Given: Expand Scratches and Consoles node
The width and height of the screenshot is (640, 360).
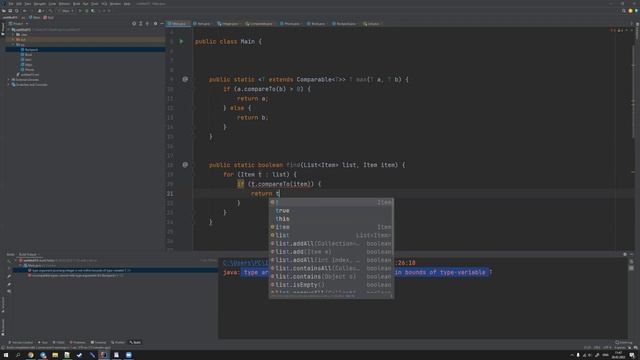Looking at the screenshot, I should click(9, 84).
